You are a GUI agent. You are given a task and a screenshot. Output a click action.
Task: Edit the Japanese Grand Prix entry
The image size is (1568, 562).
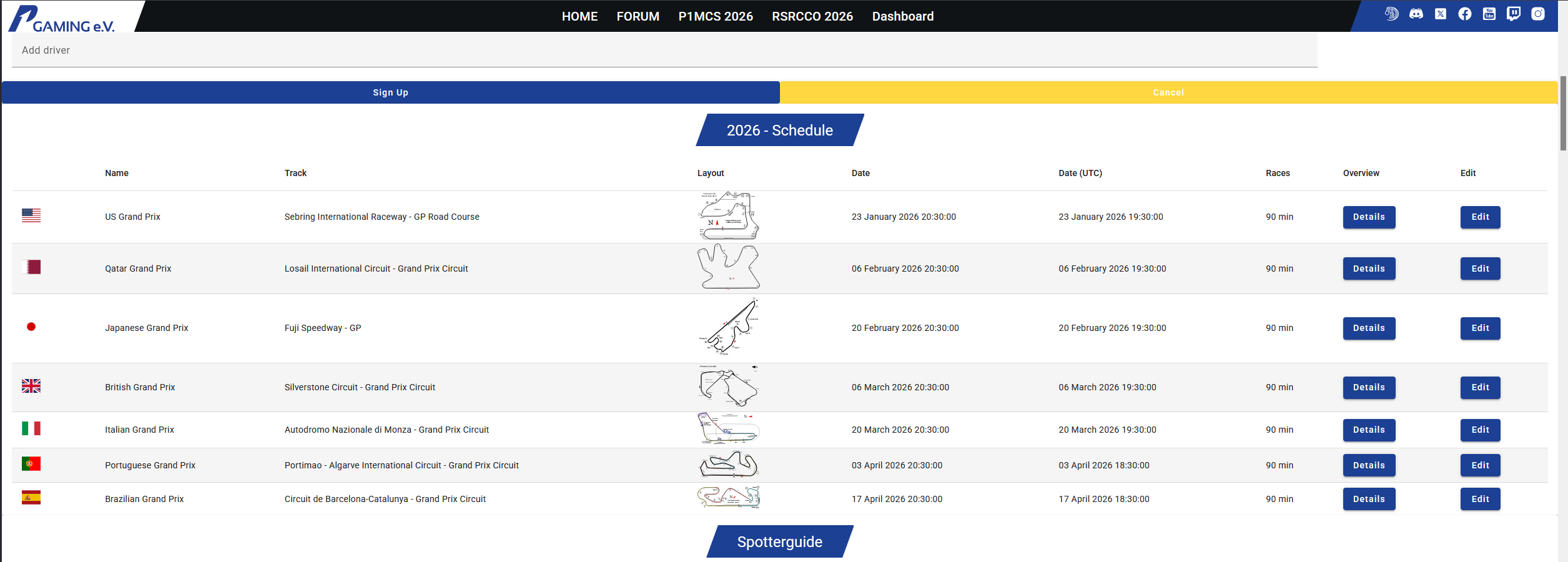(1479, 328)
